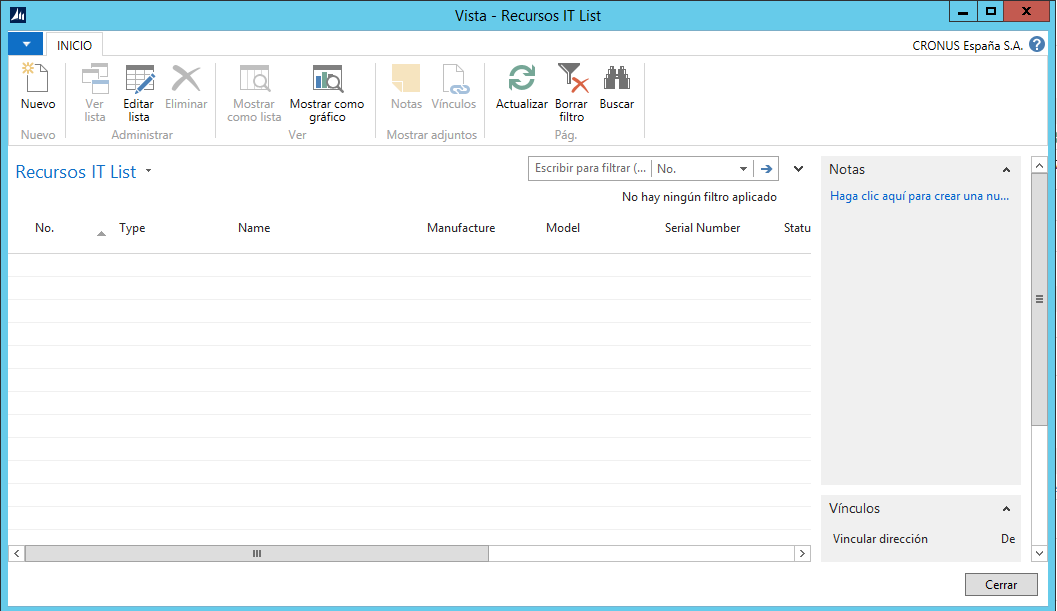1057x611 pixels.
Task: Collapse the Vínculos panel
Action: (x=1006, y=509)
